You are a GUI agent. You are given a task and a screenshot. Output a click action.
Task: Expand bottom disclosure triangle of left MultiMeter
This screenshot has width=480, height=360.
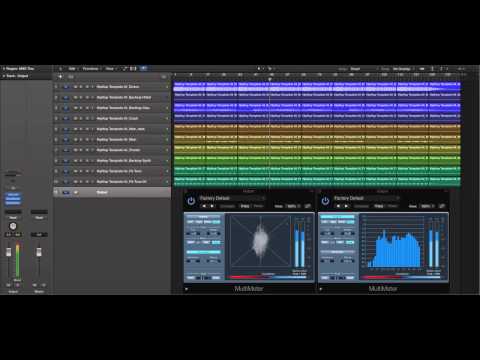(187, 289)
